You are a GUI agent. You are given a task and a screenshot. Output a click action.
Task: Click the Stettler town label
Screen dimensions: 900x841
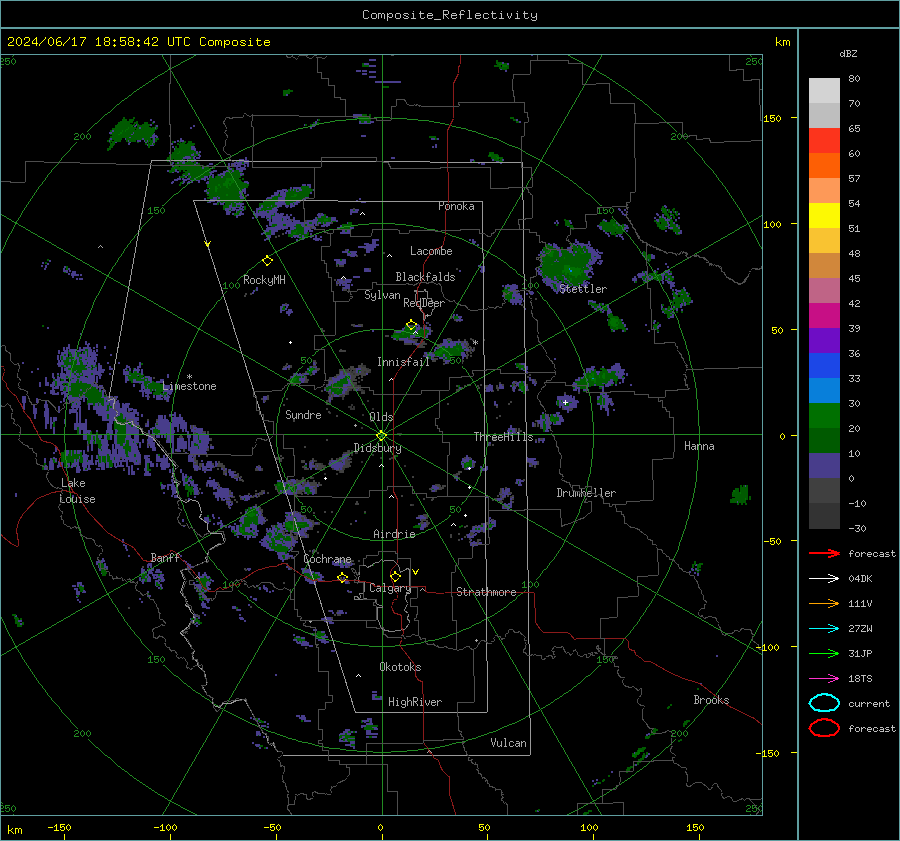point(583,289)
